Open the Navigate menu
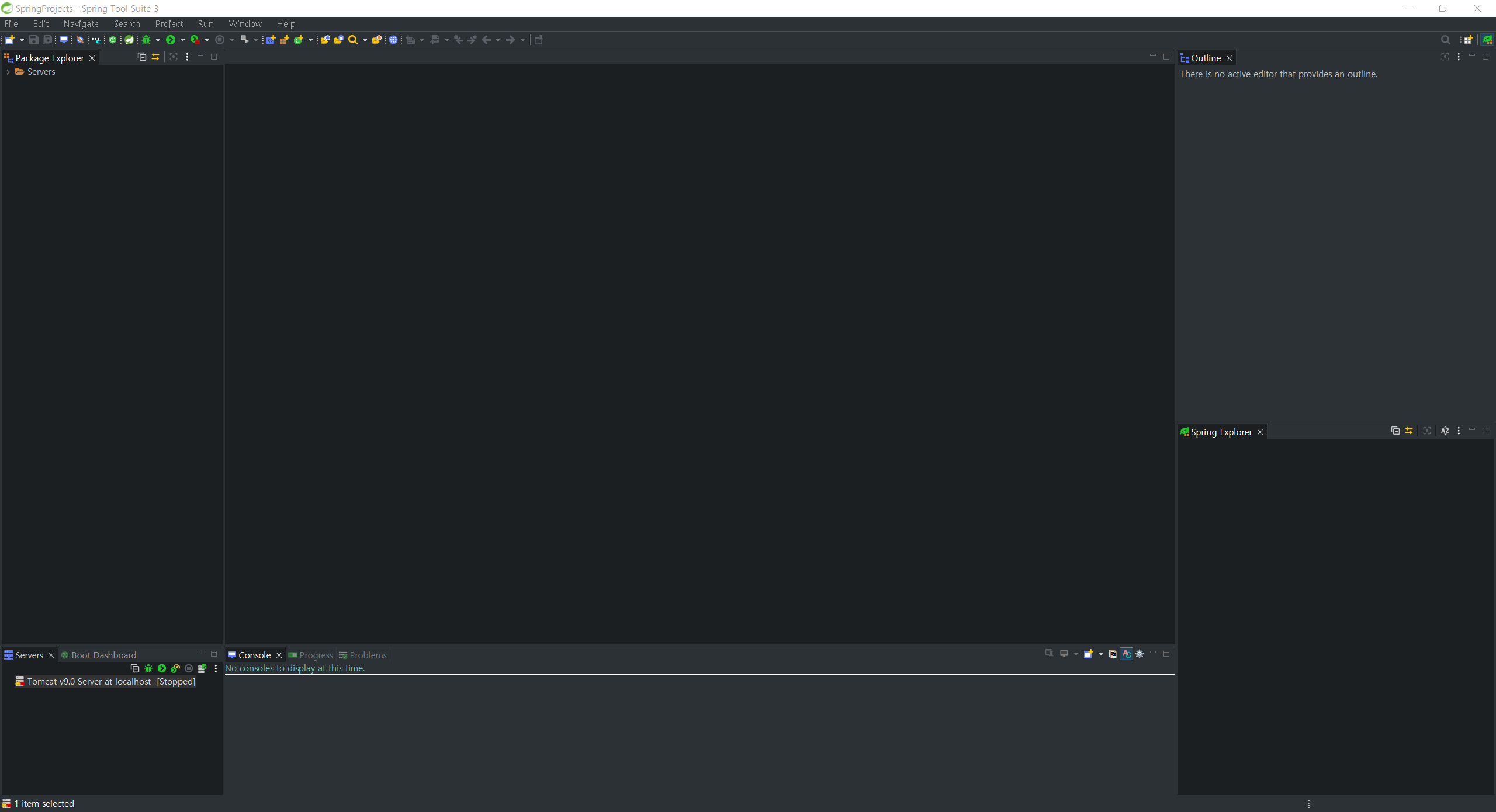 point(81,24)
